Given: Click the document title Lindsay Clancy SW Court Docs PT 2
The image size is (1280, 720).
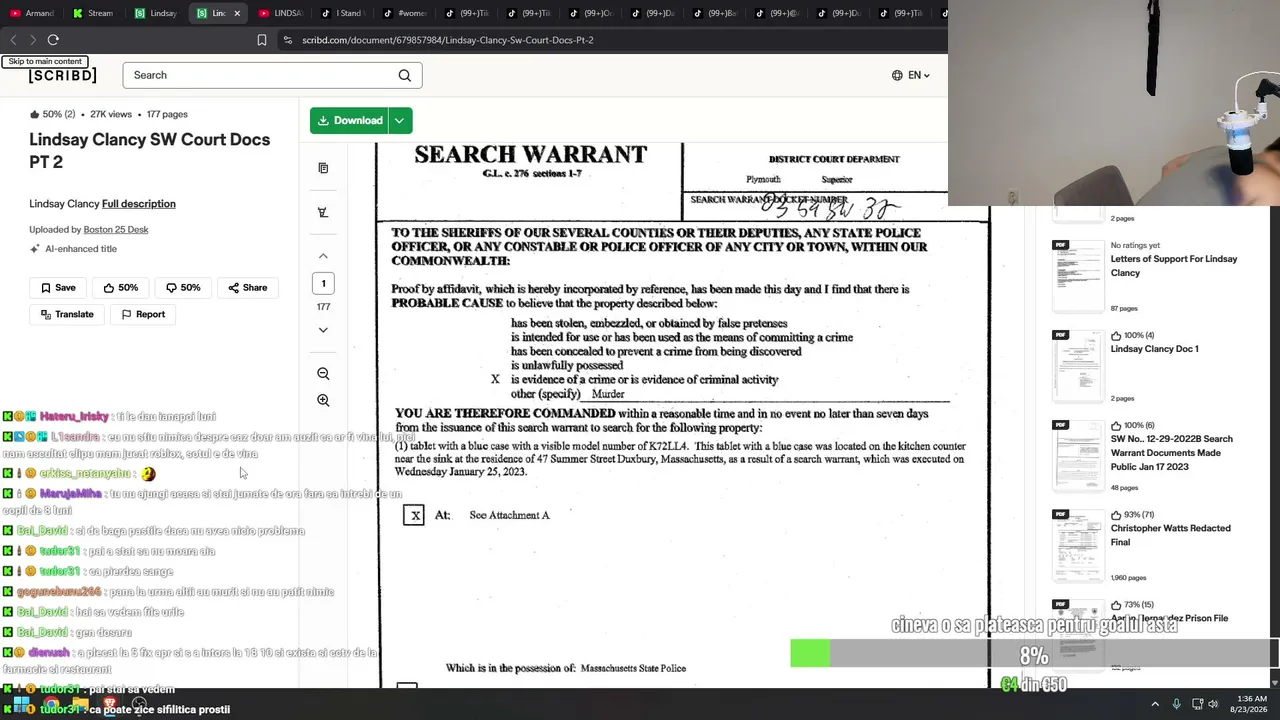Looking at the screenshot, I should point(150,150).
